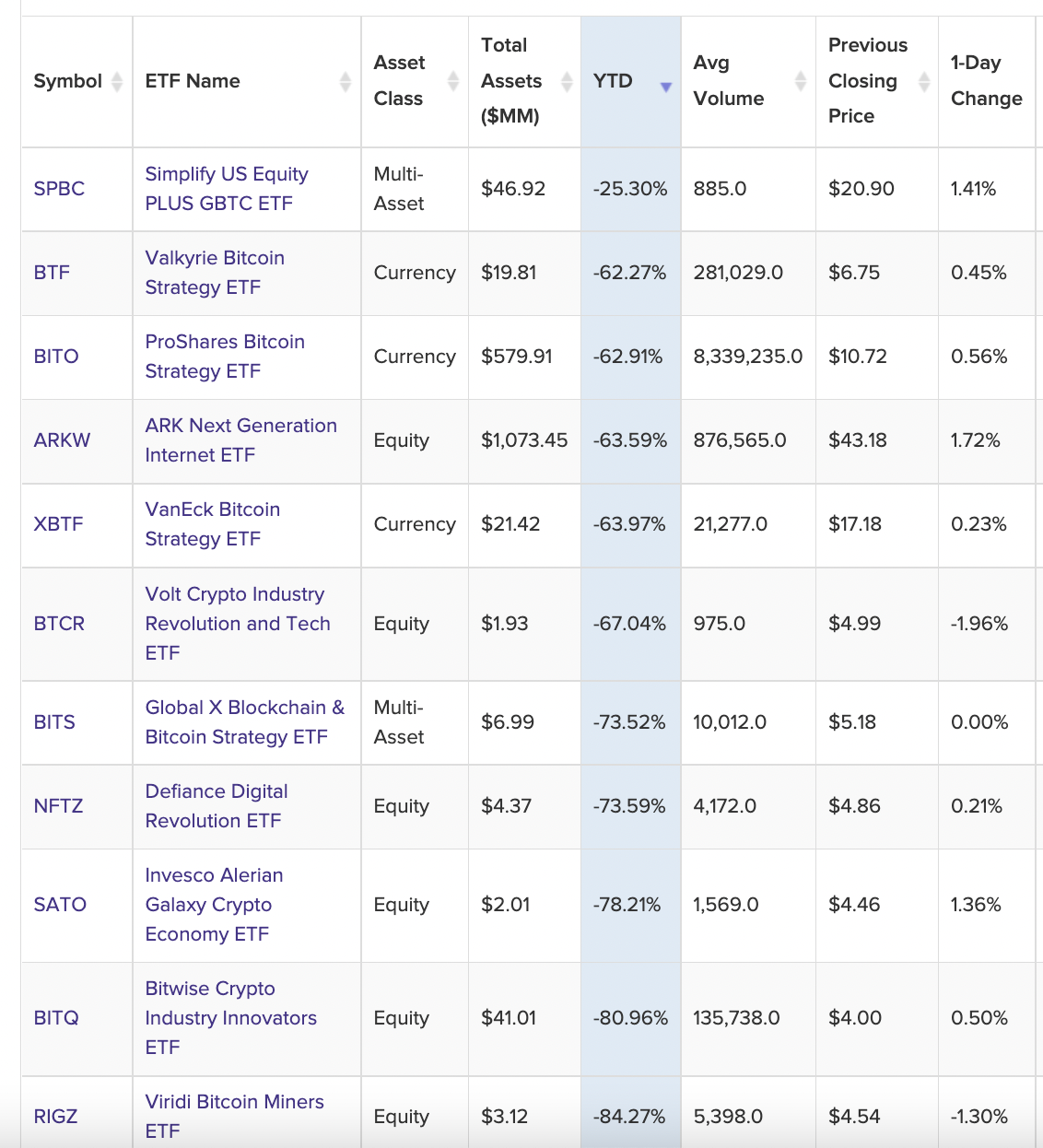This screenshot has height=1148, width=1043.
Task: Open NFTZ symbol page
Action: click(58, 806)
